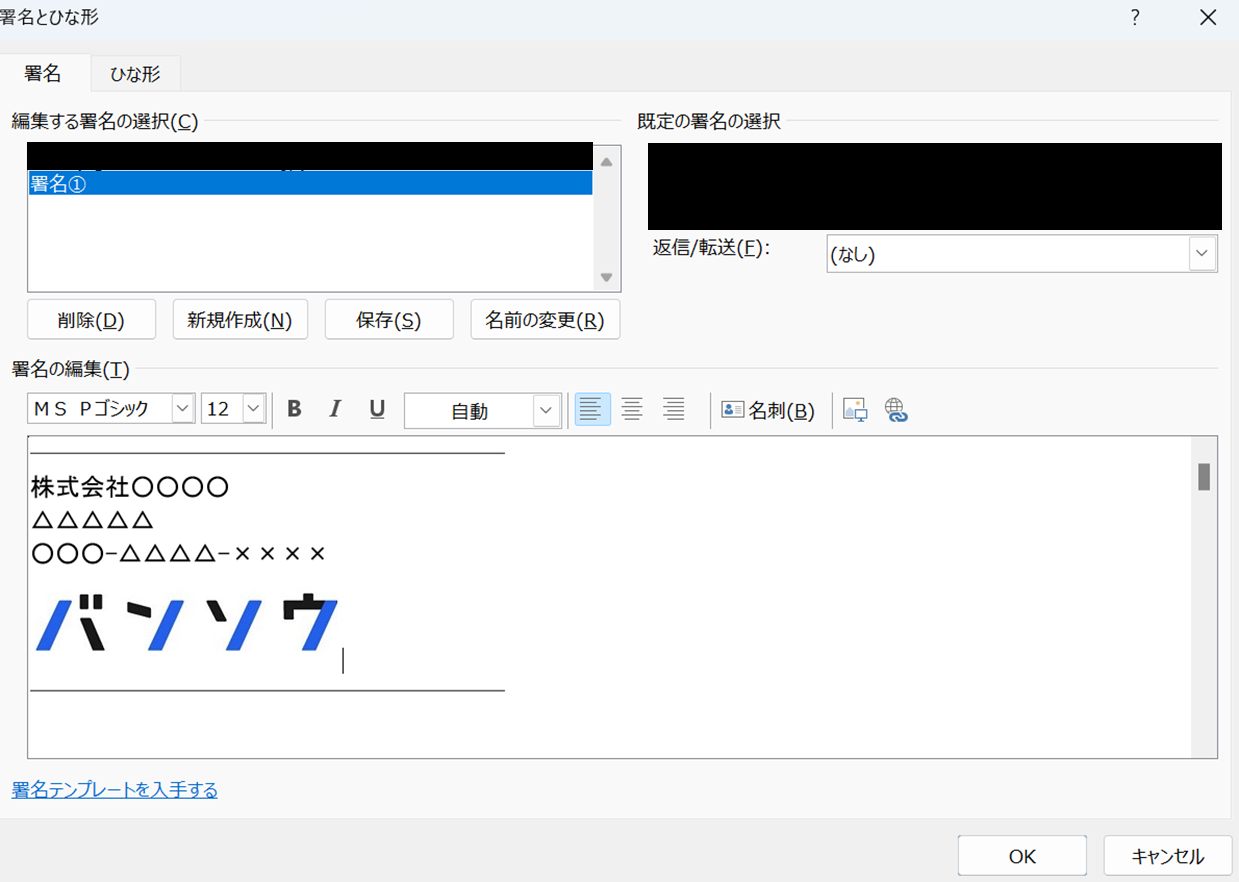Insert a hyperlink into the signature
1239x882 pixels.
tap(896, 410)
